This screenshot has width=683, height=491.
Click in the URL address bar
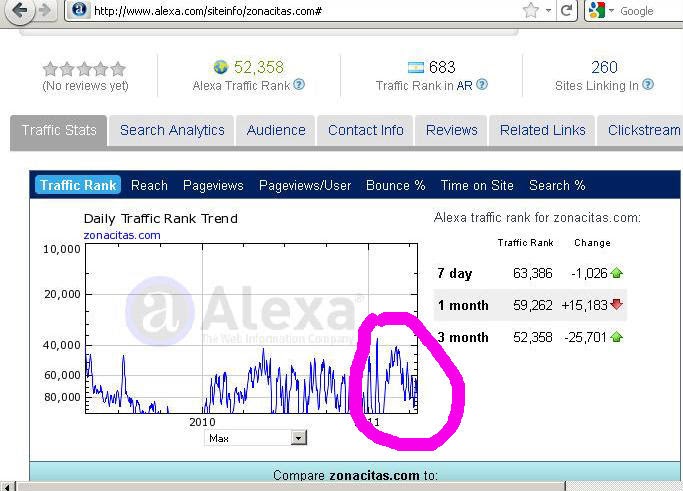tap(305, 10)
